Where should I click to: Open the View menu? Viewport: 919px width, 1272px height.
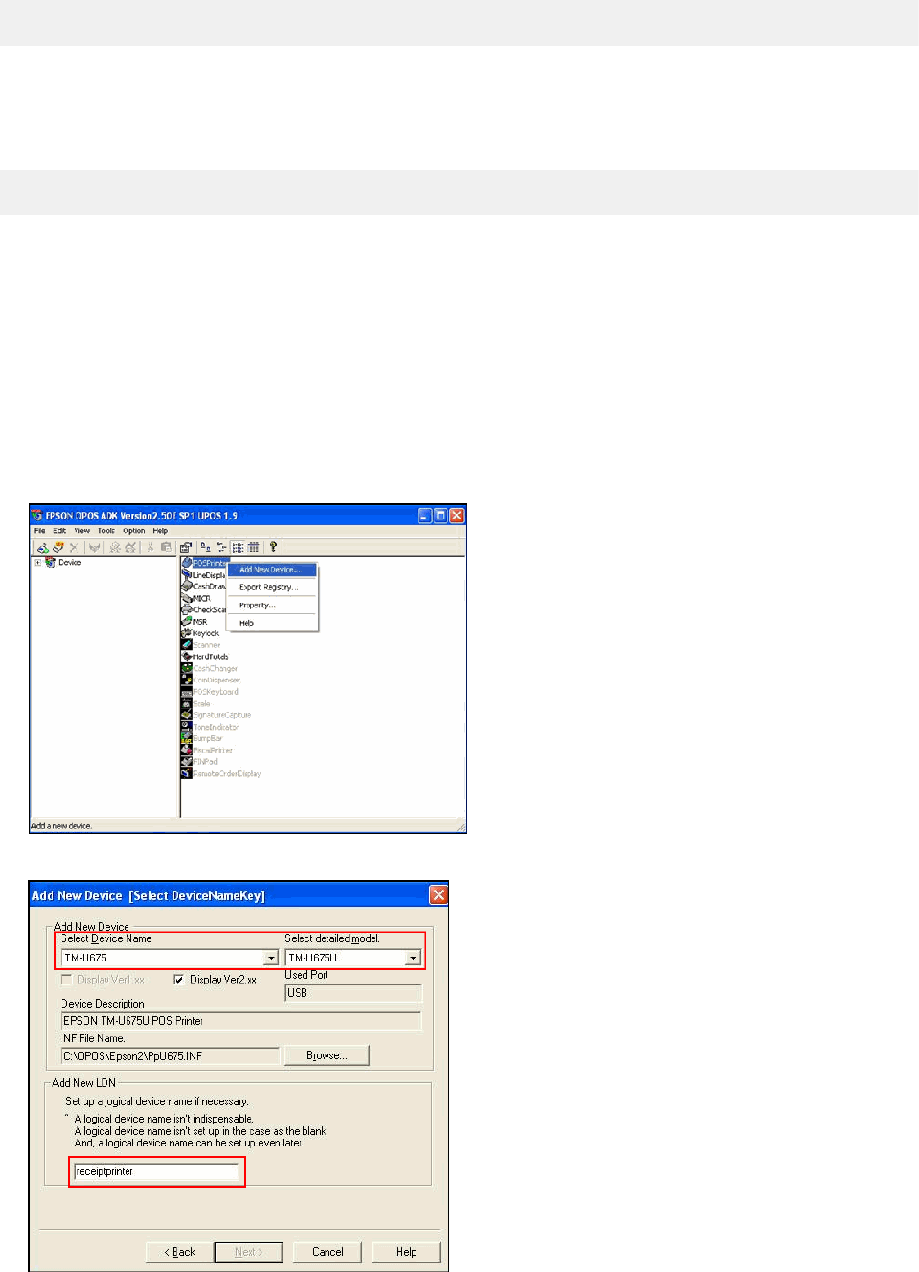[82, 530]
